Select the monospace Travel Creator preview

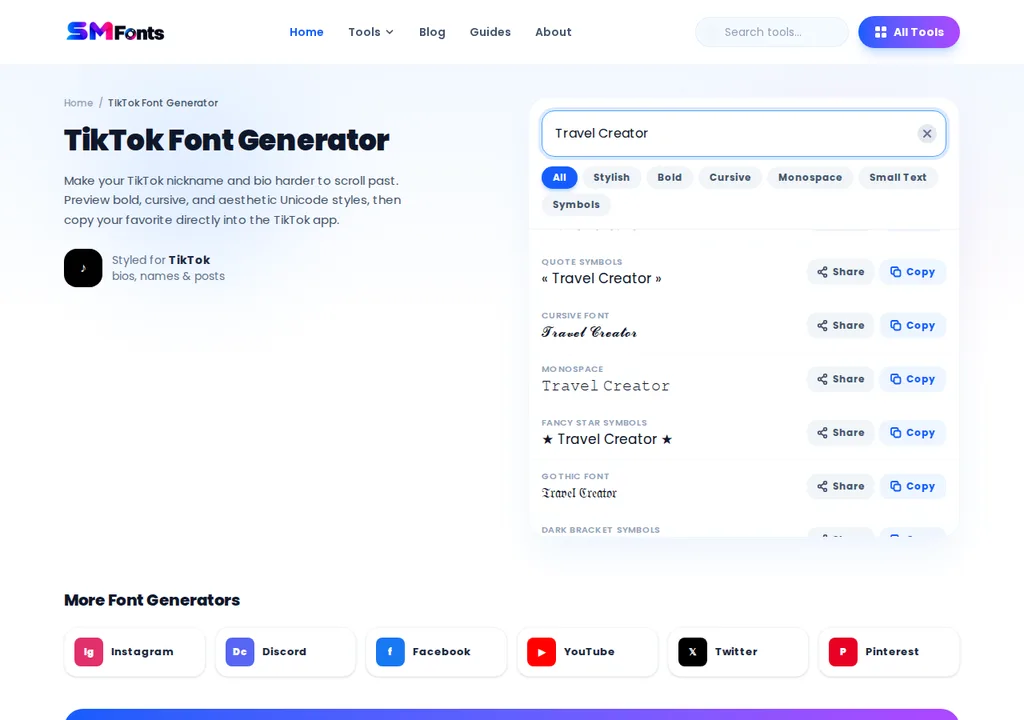(605, 385)
